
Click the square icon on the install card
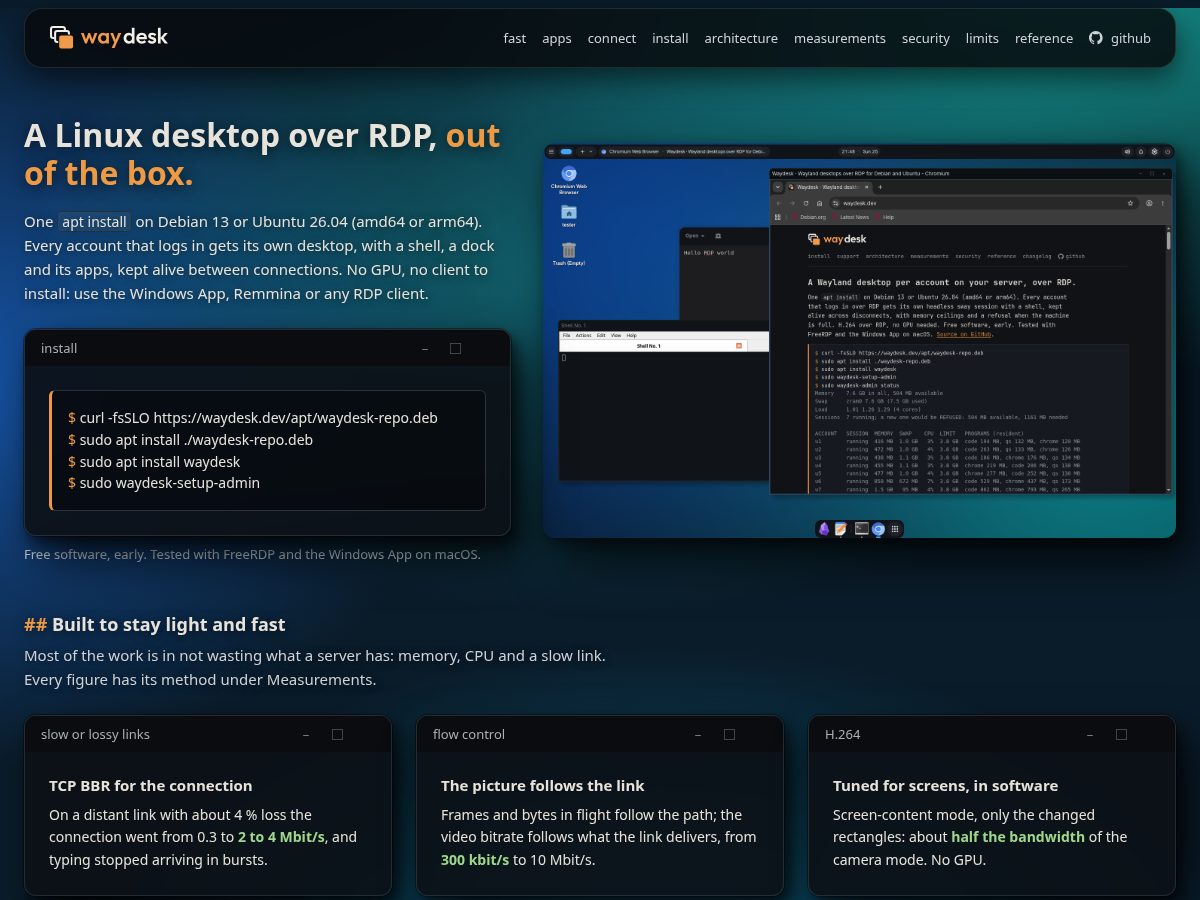pos(455,349)
